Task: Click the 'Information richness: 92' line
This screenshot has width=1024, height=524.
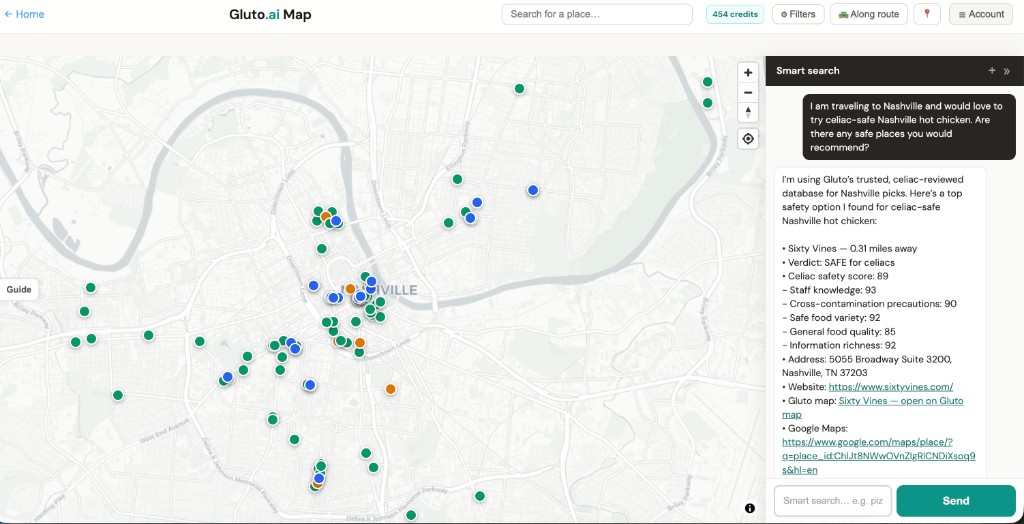Action: coord(839,345)
